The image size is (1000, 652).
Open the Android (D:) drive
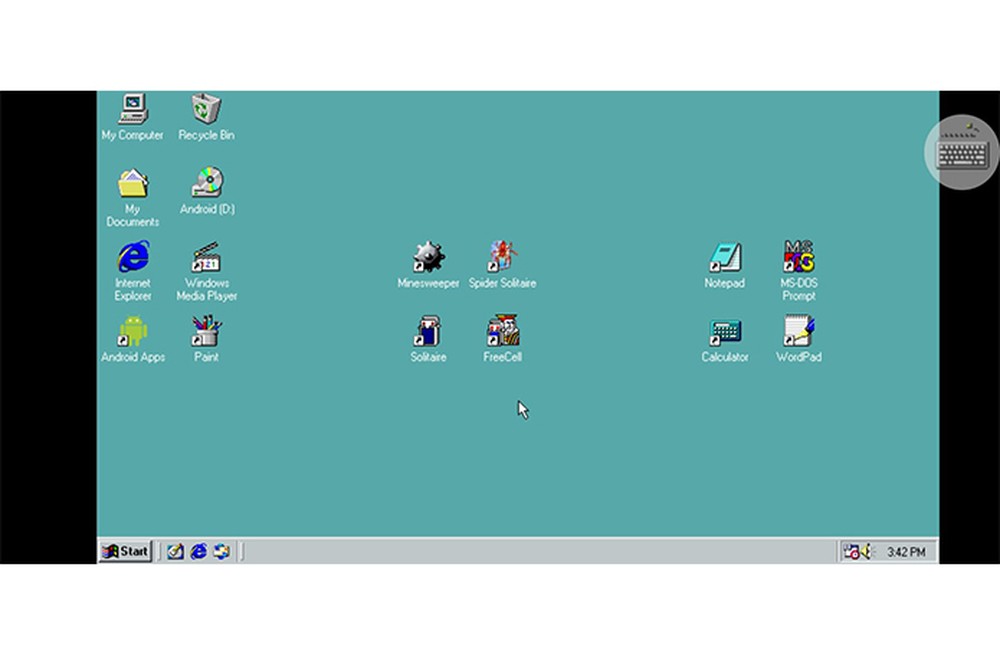(205, 183)
